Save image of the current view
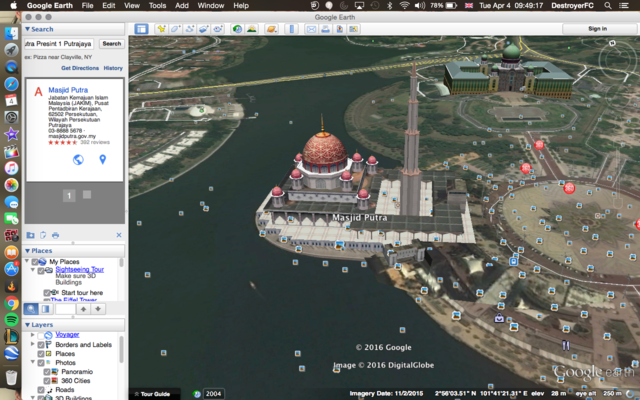This screenshot has height=400, width=640. click(340, 29)
